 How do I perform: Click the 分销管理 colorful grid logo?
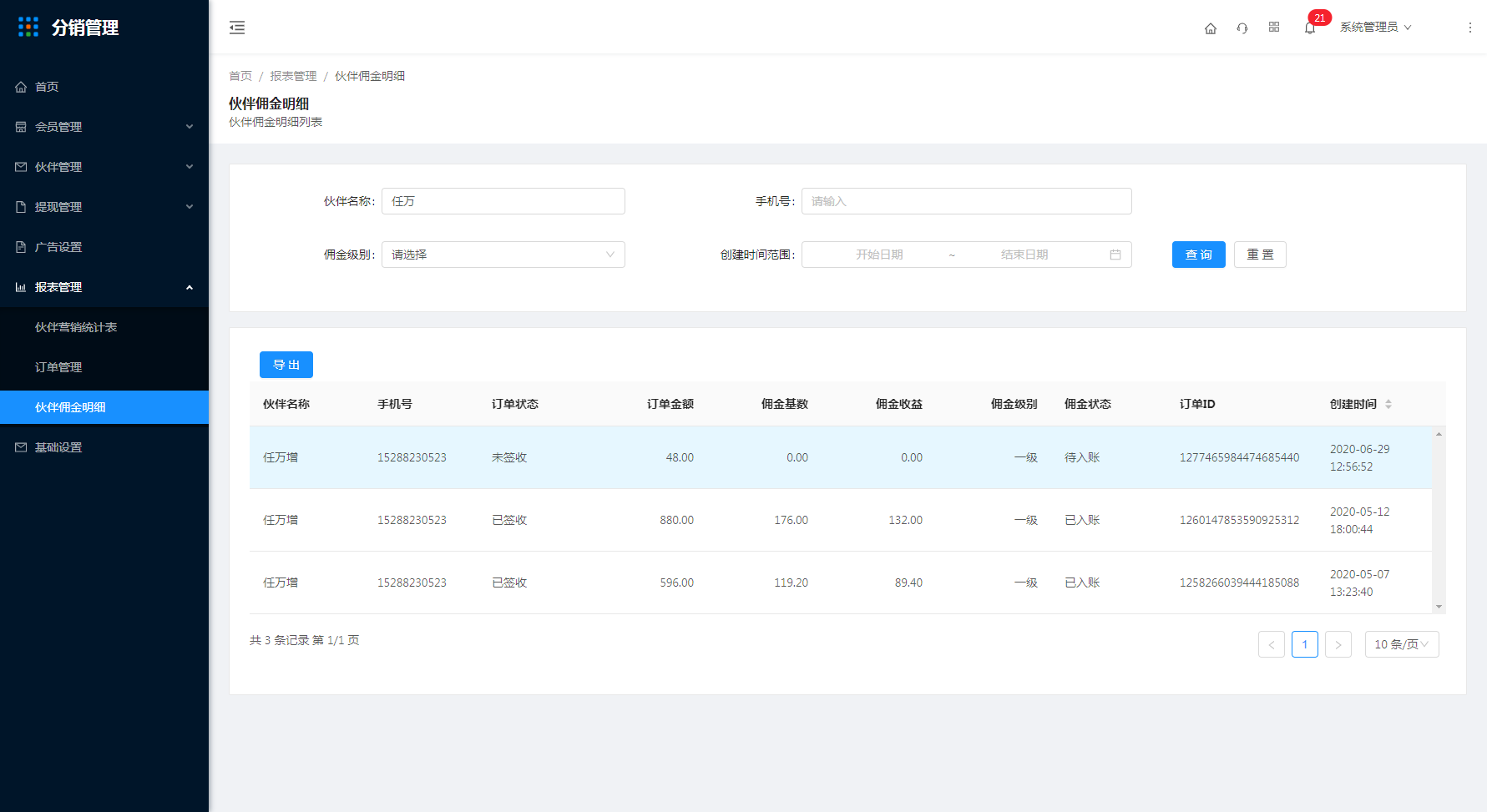(28, 28)
